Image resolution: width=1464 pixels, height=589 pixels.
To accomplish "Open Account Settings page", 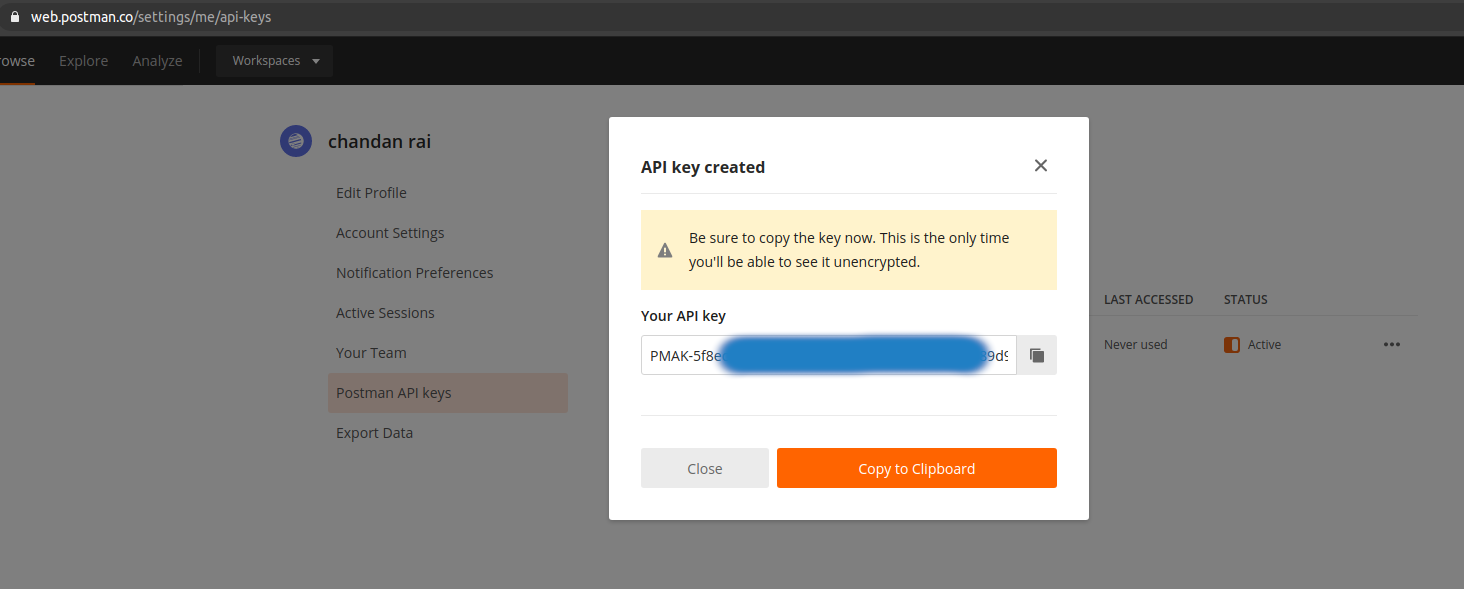I will tap(390, 233).
